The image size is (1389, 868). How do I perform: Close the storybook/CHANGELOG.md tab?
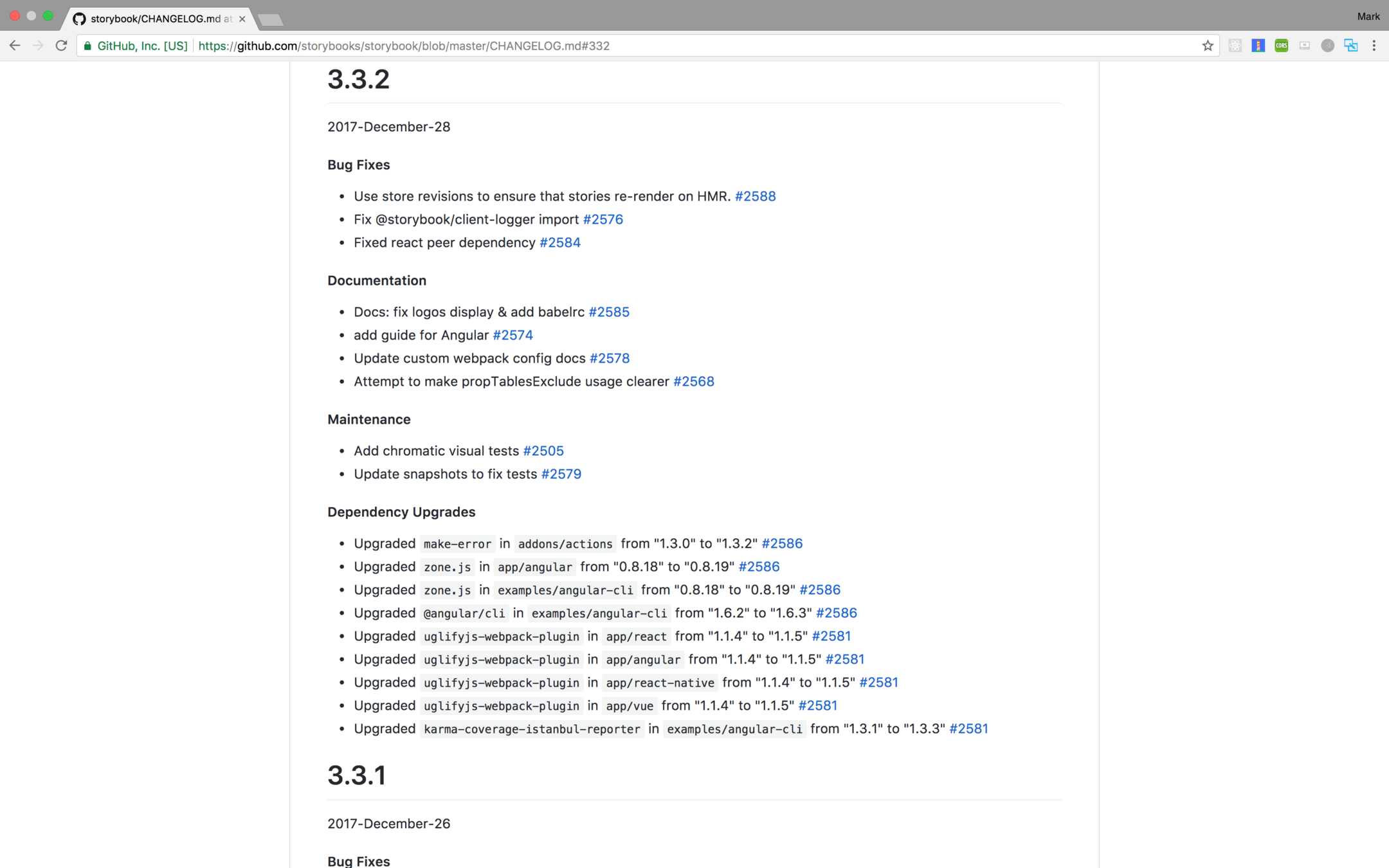(x=242, y=19)
